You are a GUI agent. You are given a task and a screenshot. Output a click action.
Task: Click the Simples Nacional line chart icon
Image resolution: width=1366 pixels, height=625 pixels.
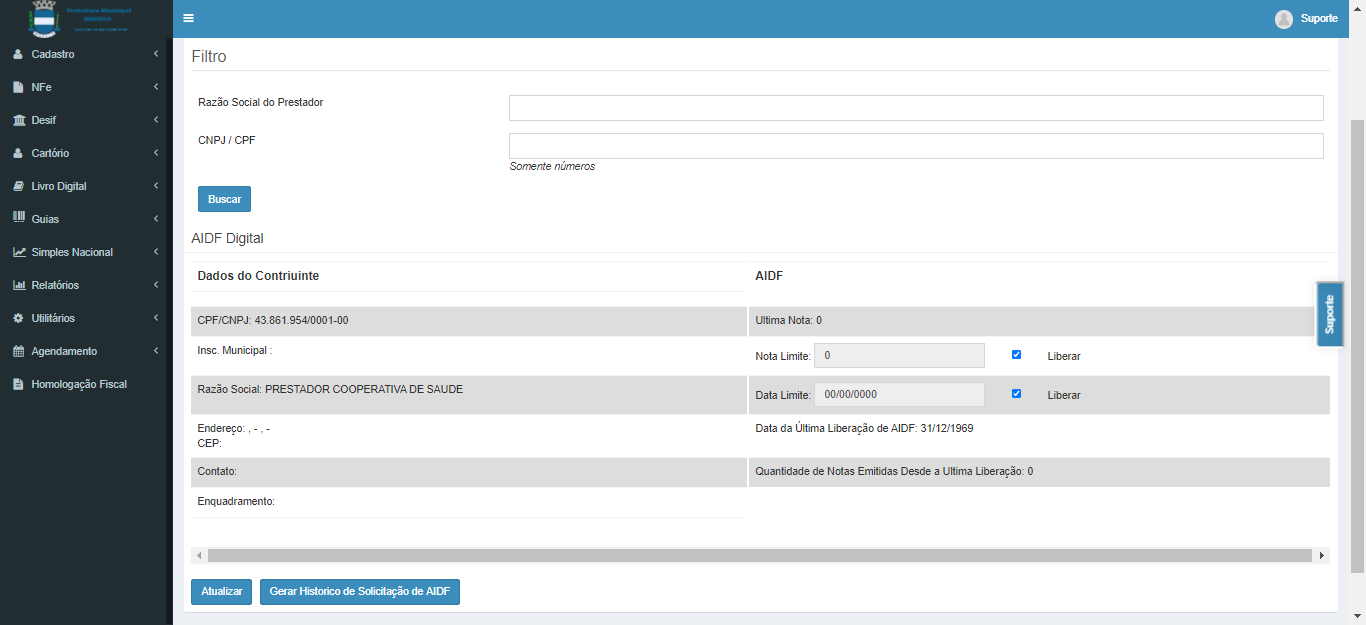pyautogui.click(x=19, y=252)
